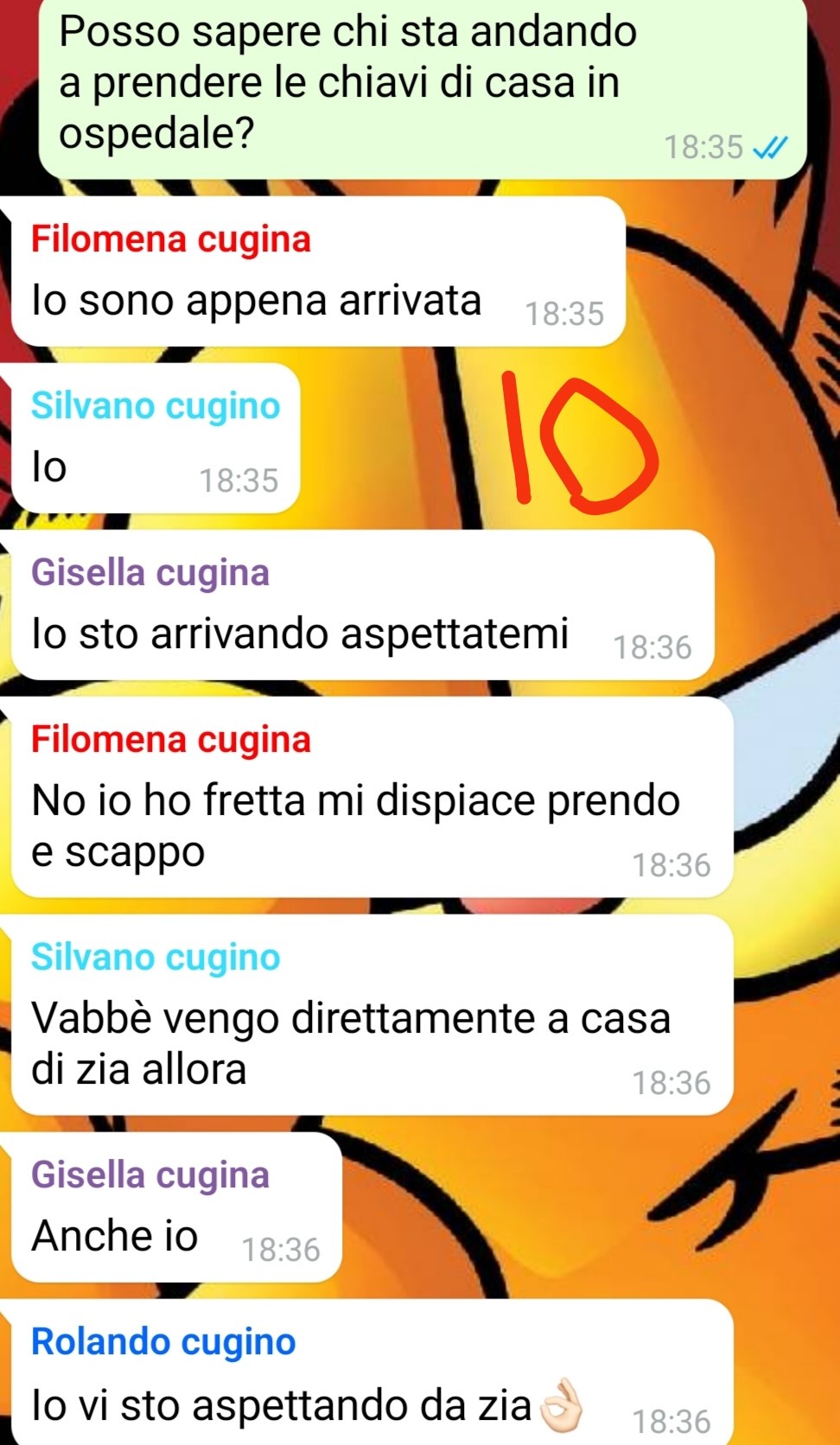Select message 'Io sono appena arrivata'
Screen dimensions: 840x1445
point(318,272)
